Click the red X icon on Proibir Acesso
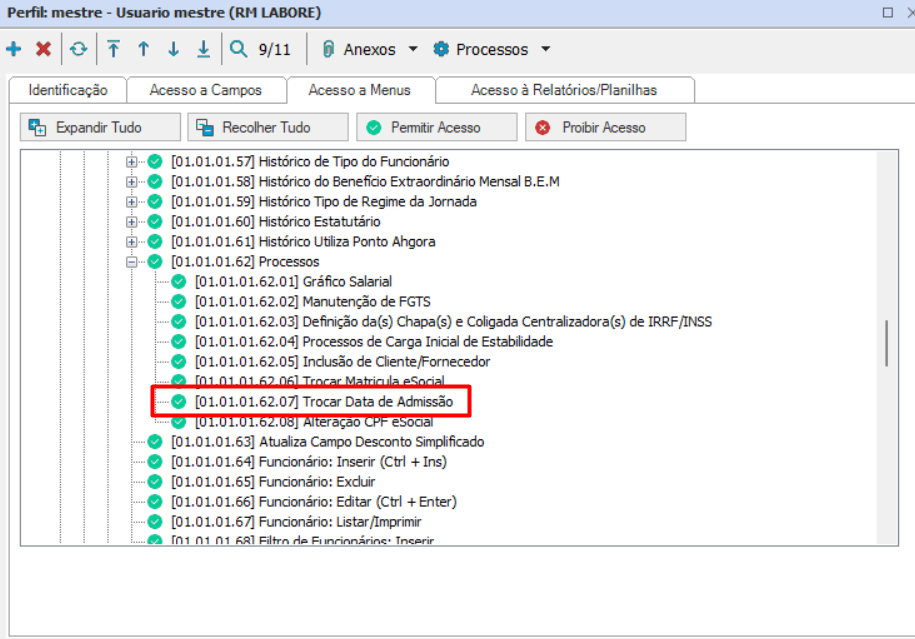 pos(543,127)
